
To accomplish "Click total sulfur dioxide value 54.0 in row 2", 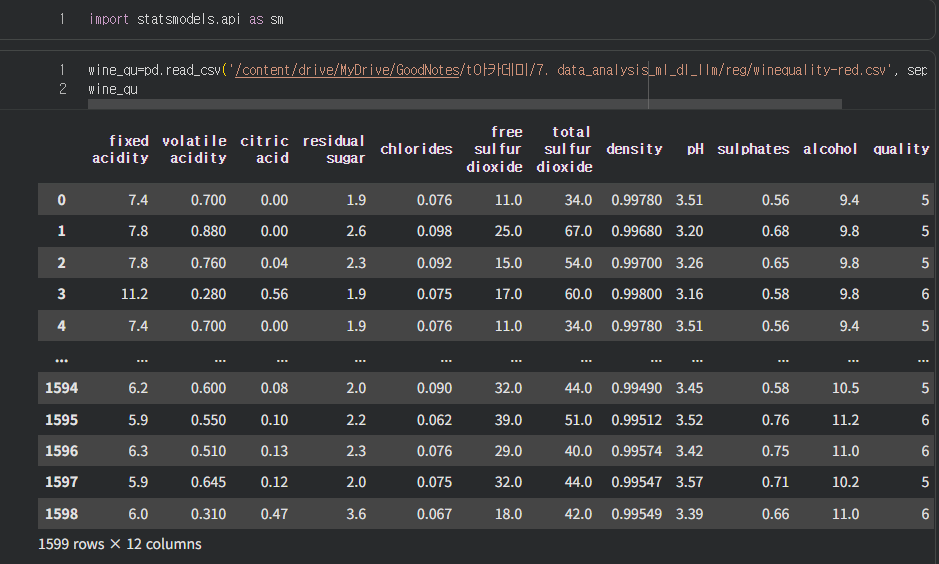I will (x=578, y=263).
